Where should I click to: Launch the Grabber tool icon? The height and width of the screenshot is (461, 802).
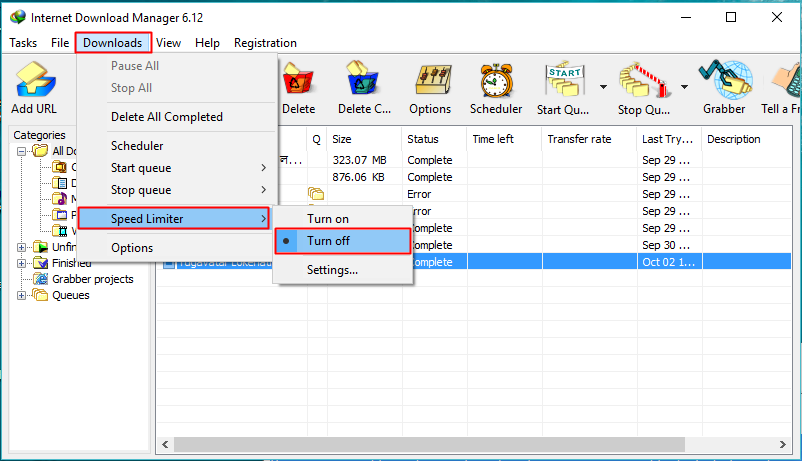[x=725, y=79]
